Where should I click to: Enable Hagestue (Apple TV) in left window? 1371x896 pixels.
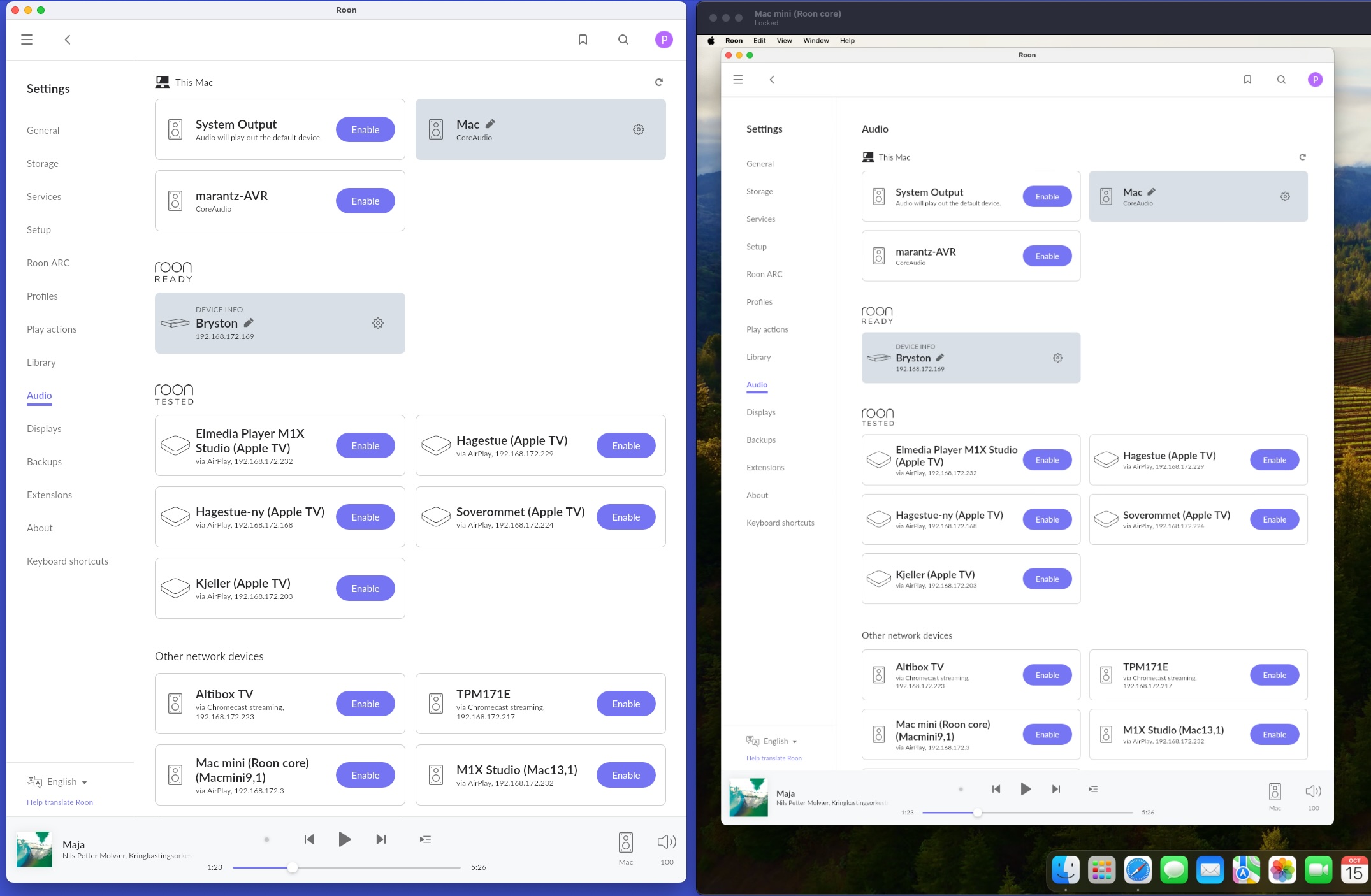[x=626, y=445]
